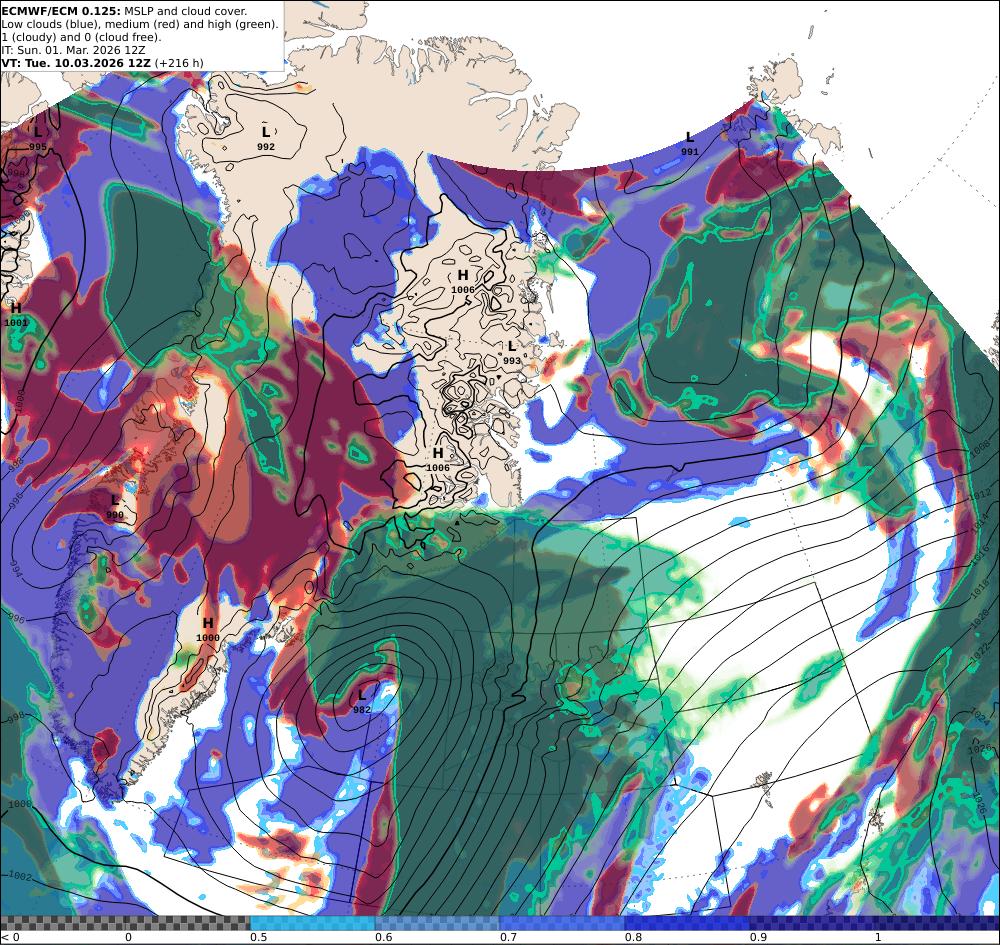Click the '0.5' colorbar tick label
The height and width of the screenshot is (945, 1000).
pos(258,937)
